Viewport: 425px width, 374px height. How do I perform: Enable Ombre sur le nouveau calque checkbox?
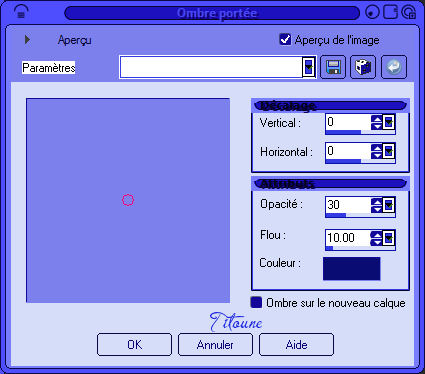coord(256,302)
